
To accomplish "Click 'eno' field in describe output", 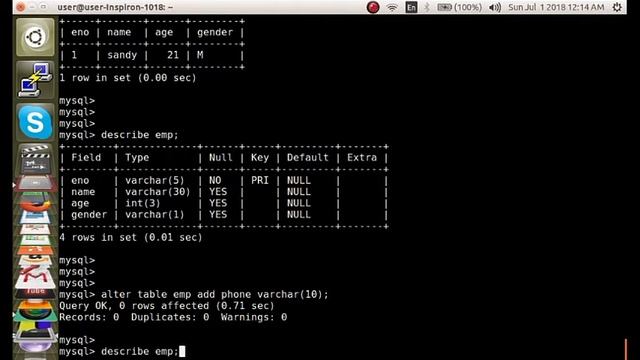I will tap(80, 180).
